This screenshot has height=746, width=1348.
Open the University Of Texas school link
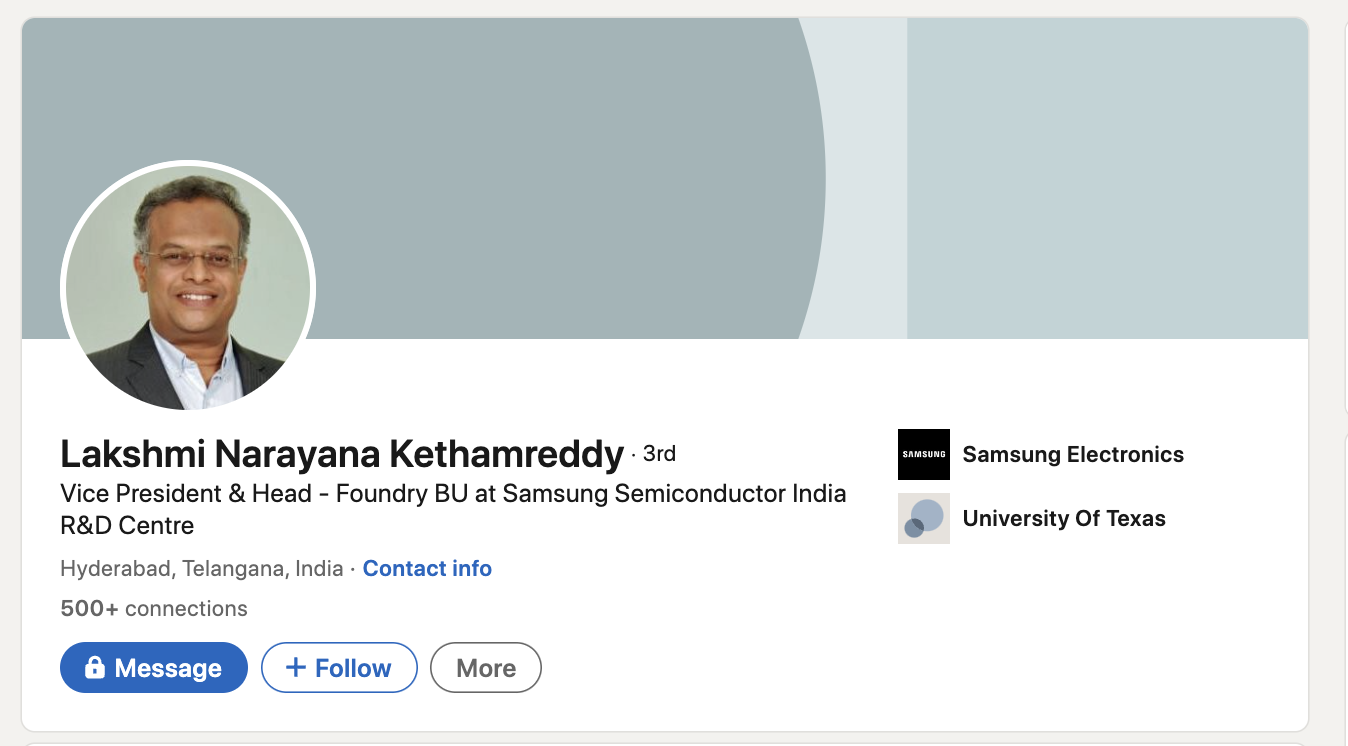coord(1064,518)
